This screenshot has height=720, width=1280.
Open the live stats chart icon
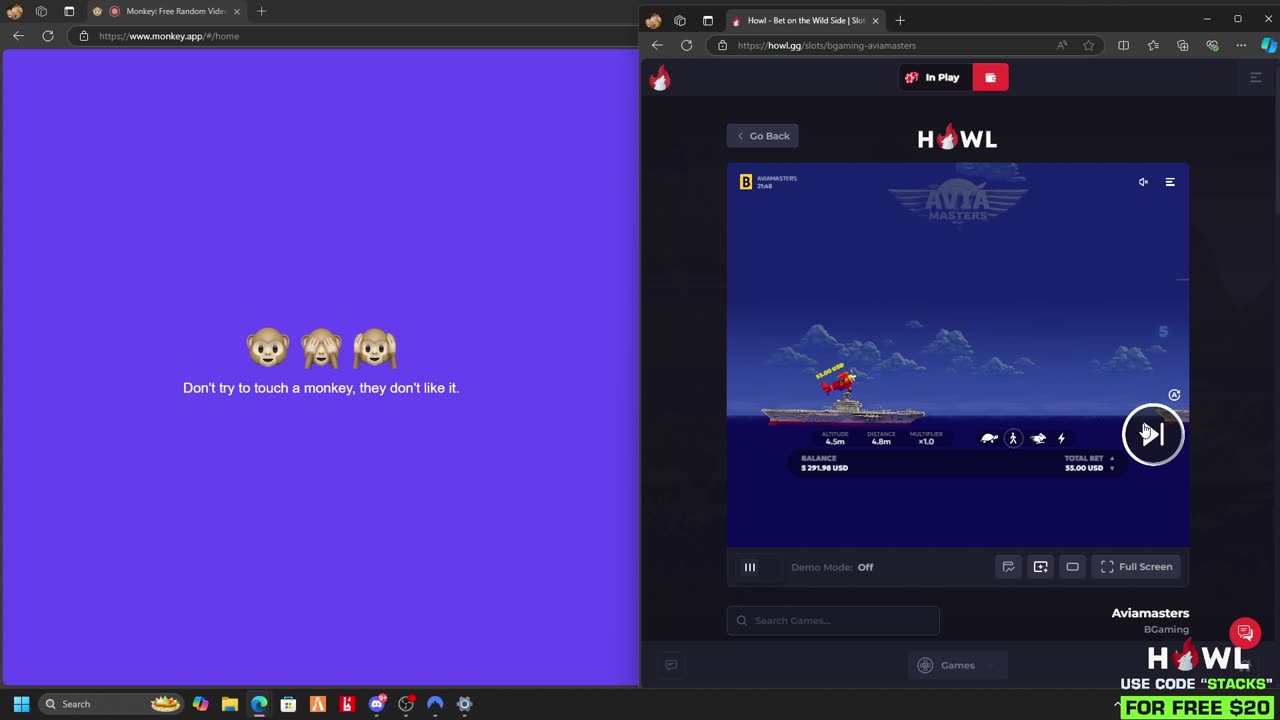(x=1008, y=567)
